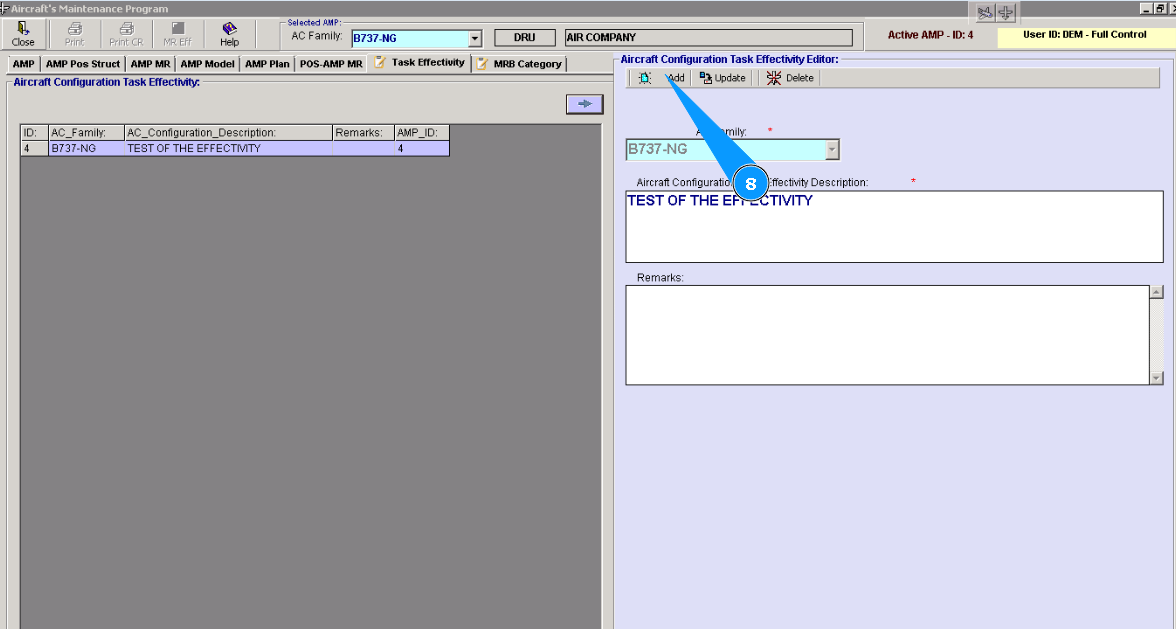Viewport: 1176px width, 630px height.
Task: Select the B737-NG cell in the table row
Action: [x=86, y=148]
